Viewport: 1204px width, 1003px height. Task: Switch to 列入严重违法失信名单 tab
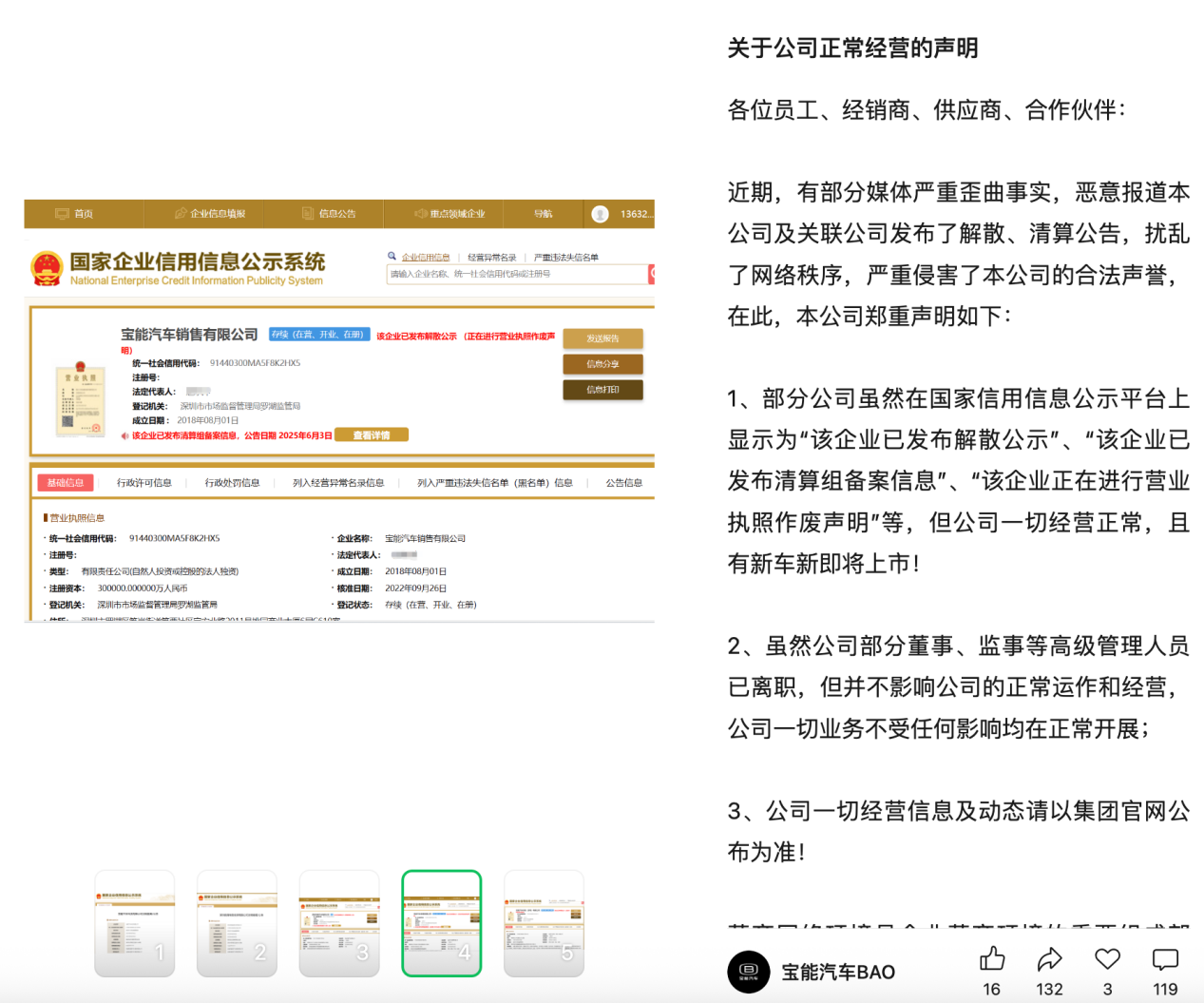(495, 483)
